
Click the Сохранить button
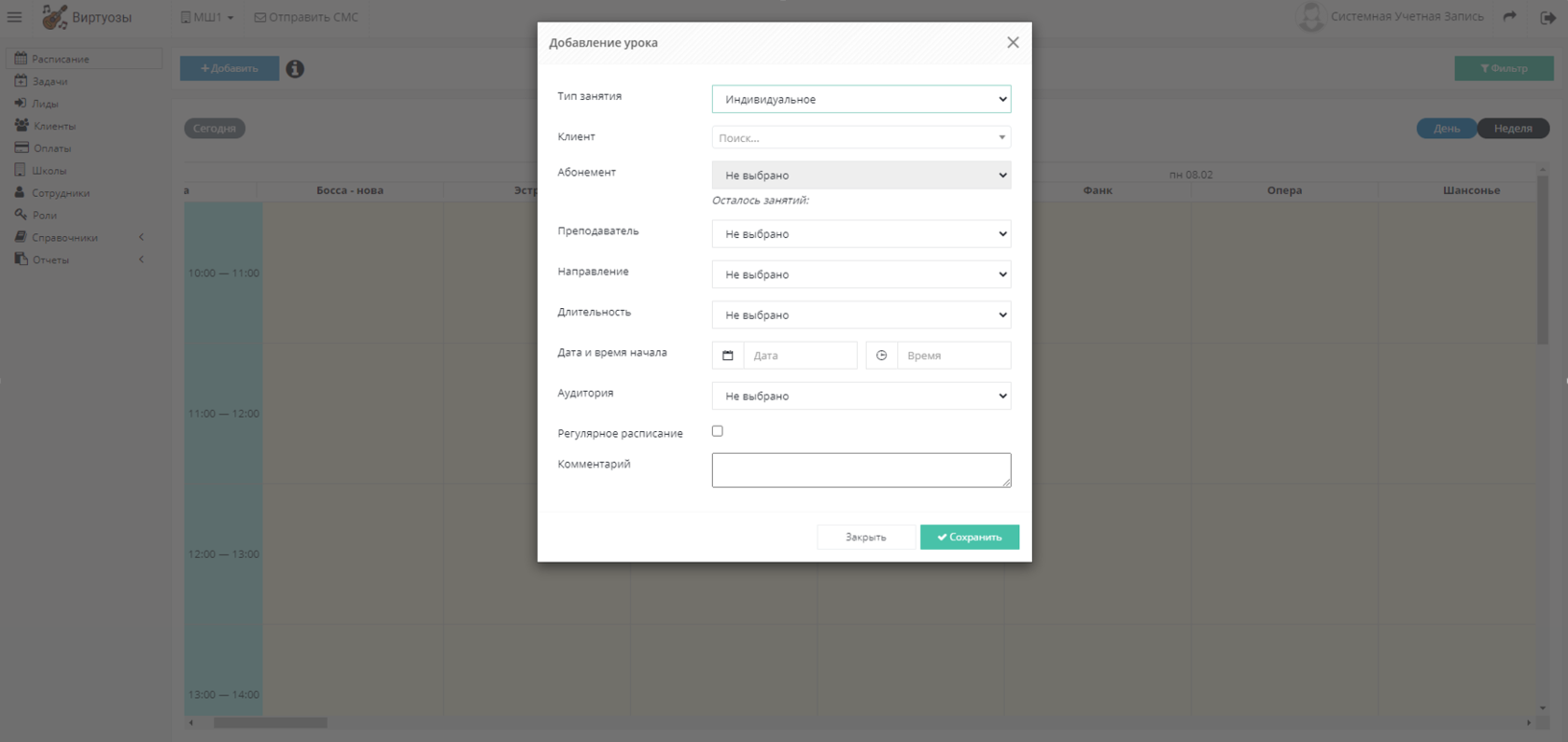(x=970, y=537)
